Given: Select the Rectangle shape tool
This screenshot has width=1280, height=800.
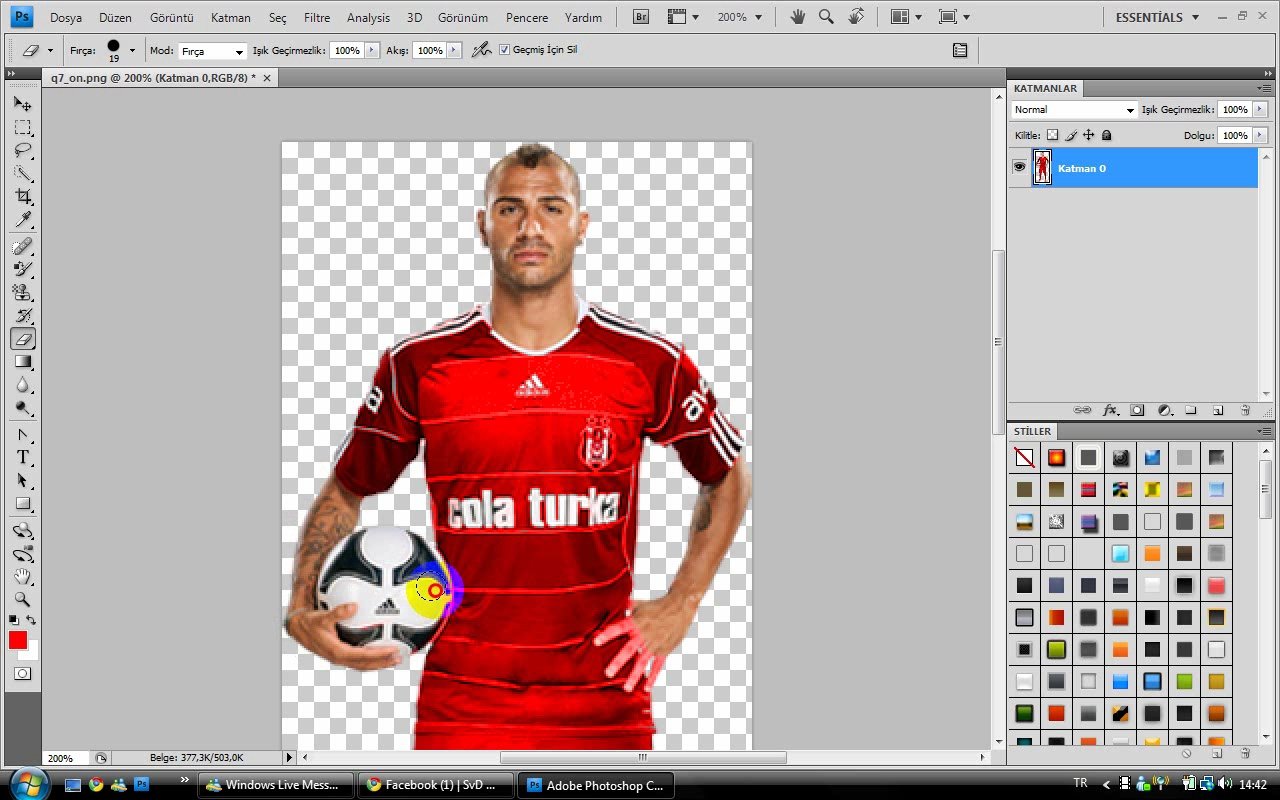Looking at the screenshot, I should click(22, 504).
